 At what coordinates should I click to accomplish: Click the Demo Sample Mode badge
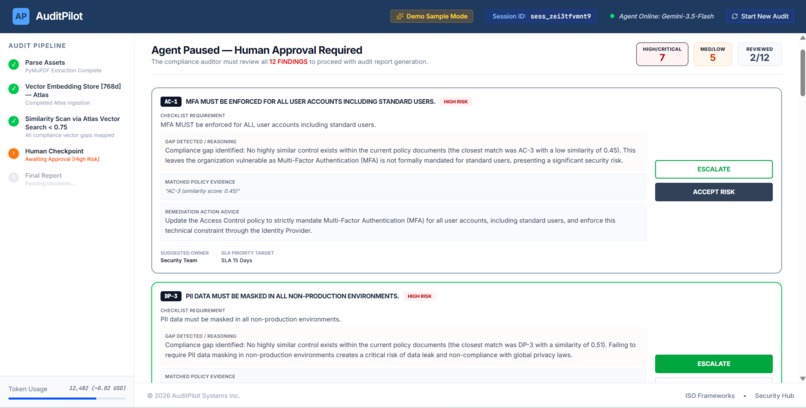[432, 16]
